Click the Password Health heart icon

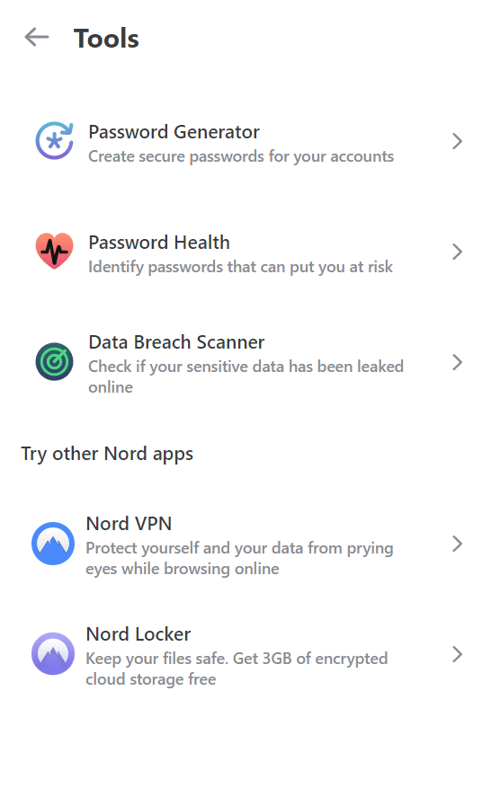(x=54, y=251)
